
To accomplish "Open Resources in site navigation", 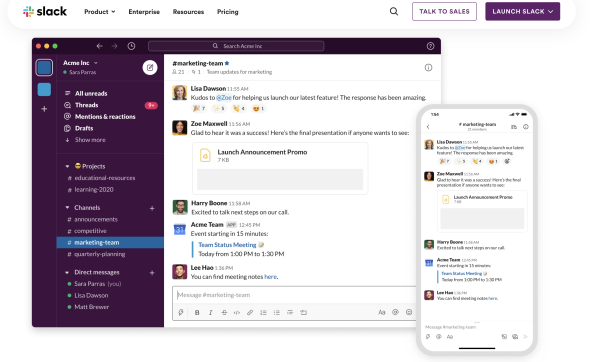I will (x=188, y=12).
